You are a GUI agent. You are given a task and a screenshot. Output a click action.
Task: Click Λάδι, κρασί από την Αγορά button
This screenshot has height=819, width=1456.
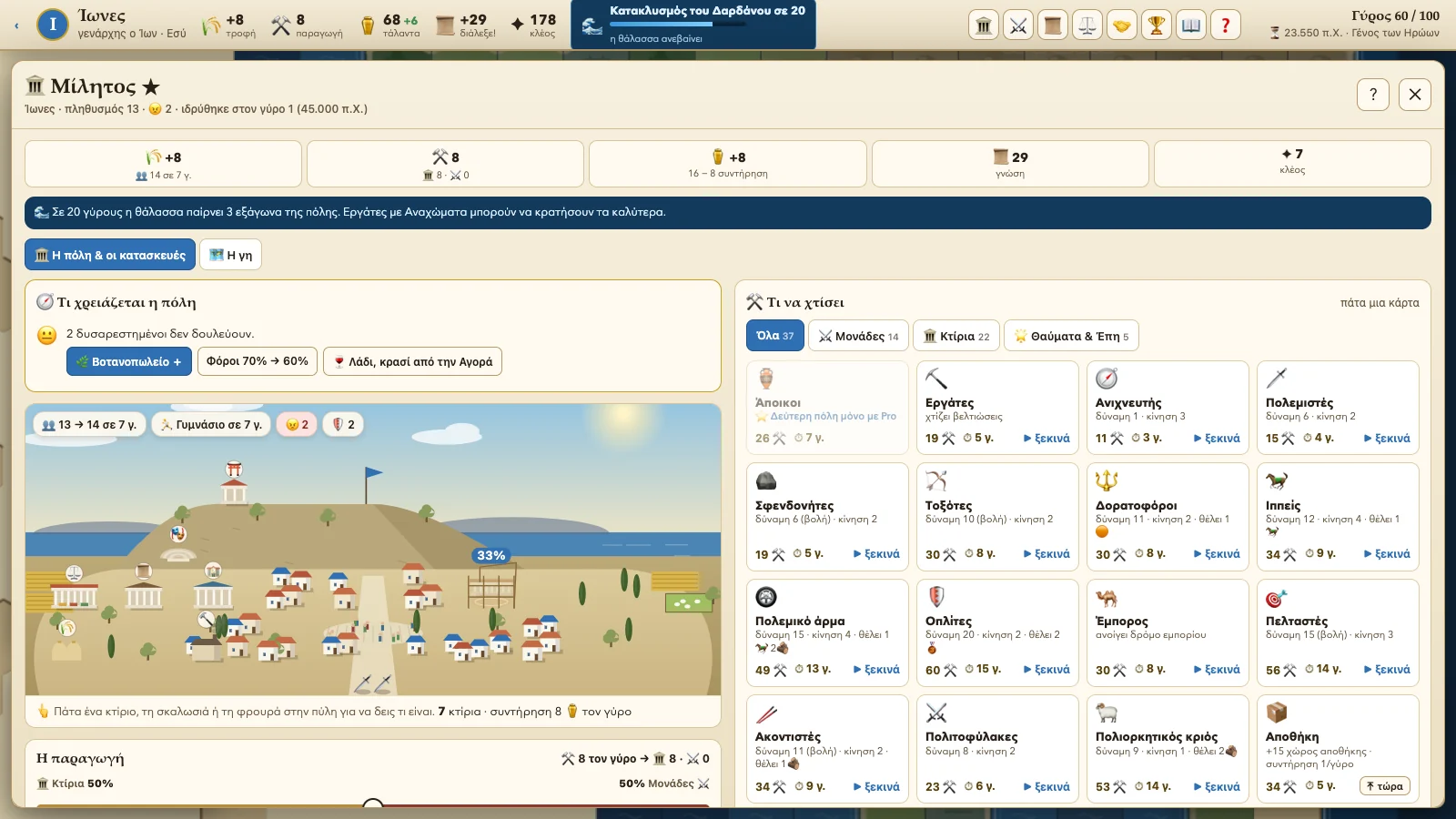[412, 361]
